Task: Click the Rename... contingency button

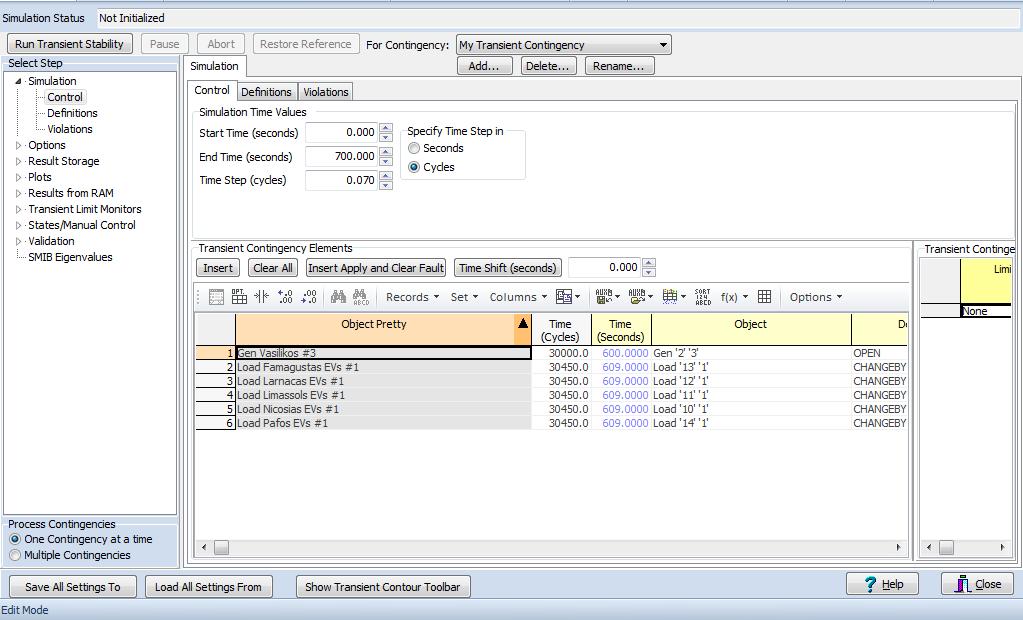Action: pos(618,66)
